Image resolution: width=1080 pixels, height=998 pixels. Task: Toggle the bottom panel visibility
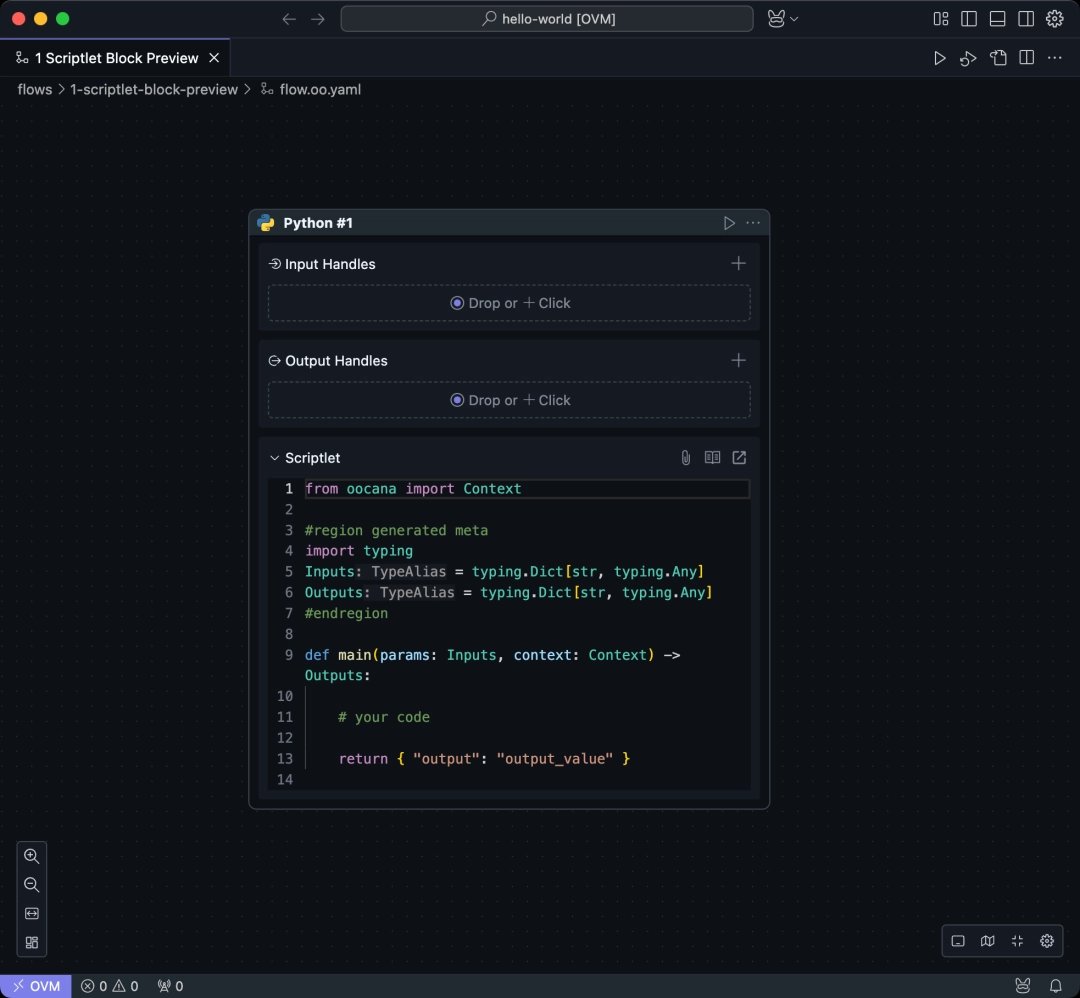click(998, 18)
